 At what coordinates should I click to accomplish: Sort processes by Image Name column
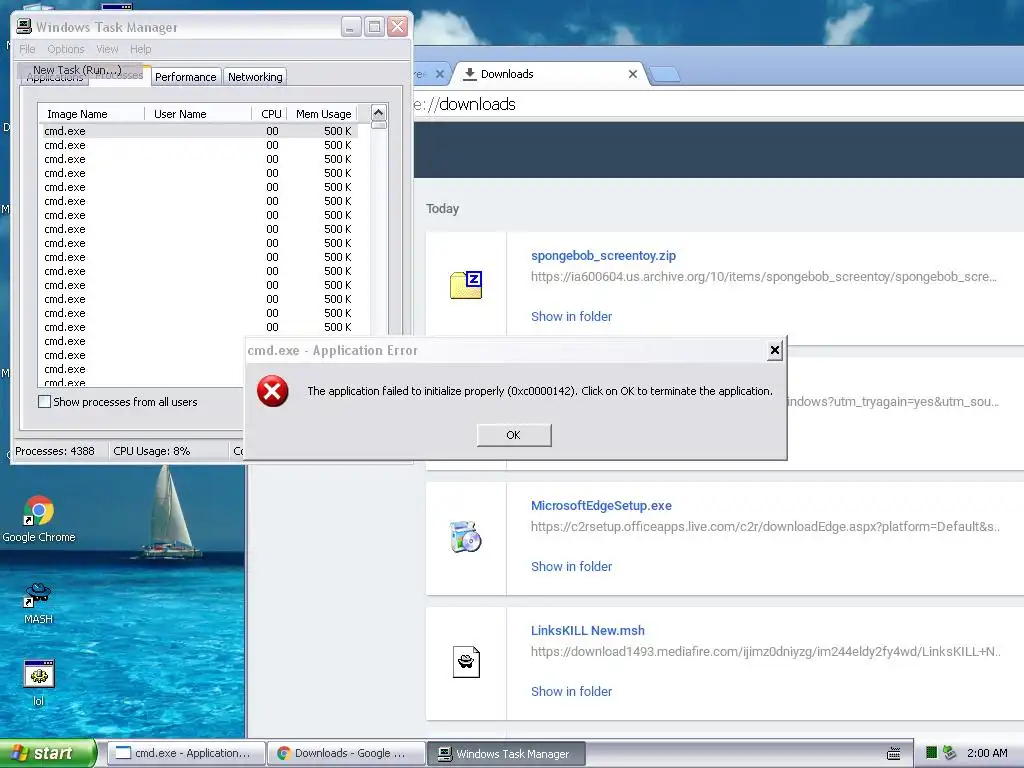tap(91, 114)
